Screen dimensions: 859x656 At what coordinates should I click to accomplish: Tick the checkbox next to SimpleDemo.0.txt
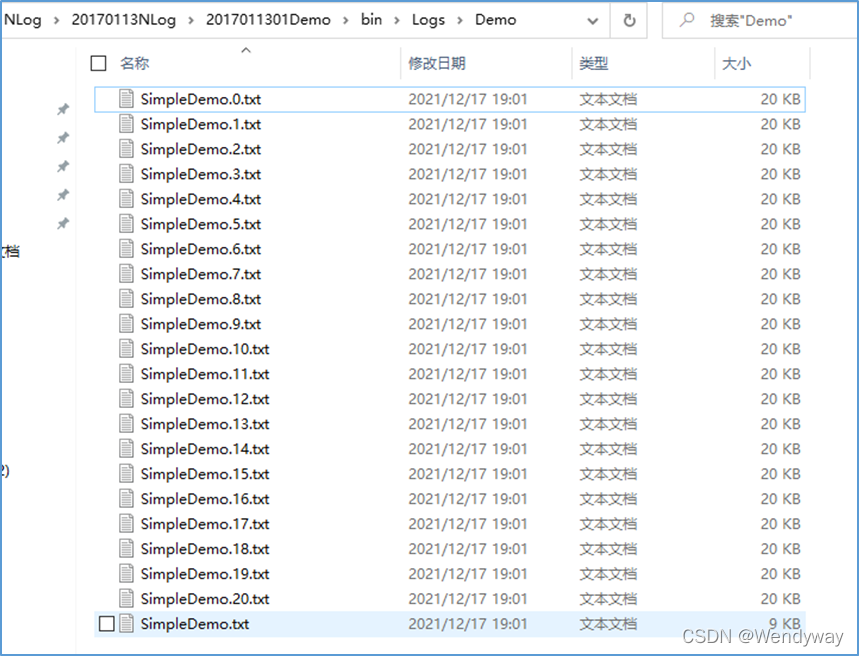coord(106,99)
